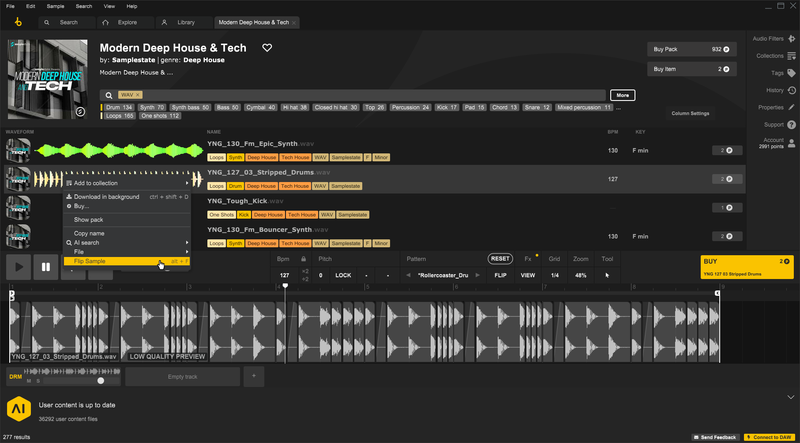
Task: Open the Rollercoaster_Dru pattern dropdown
Action: coord(443,275)
